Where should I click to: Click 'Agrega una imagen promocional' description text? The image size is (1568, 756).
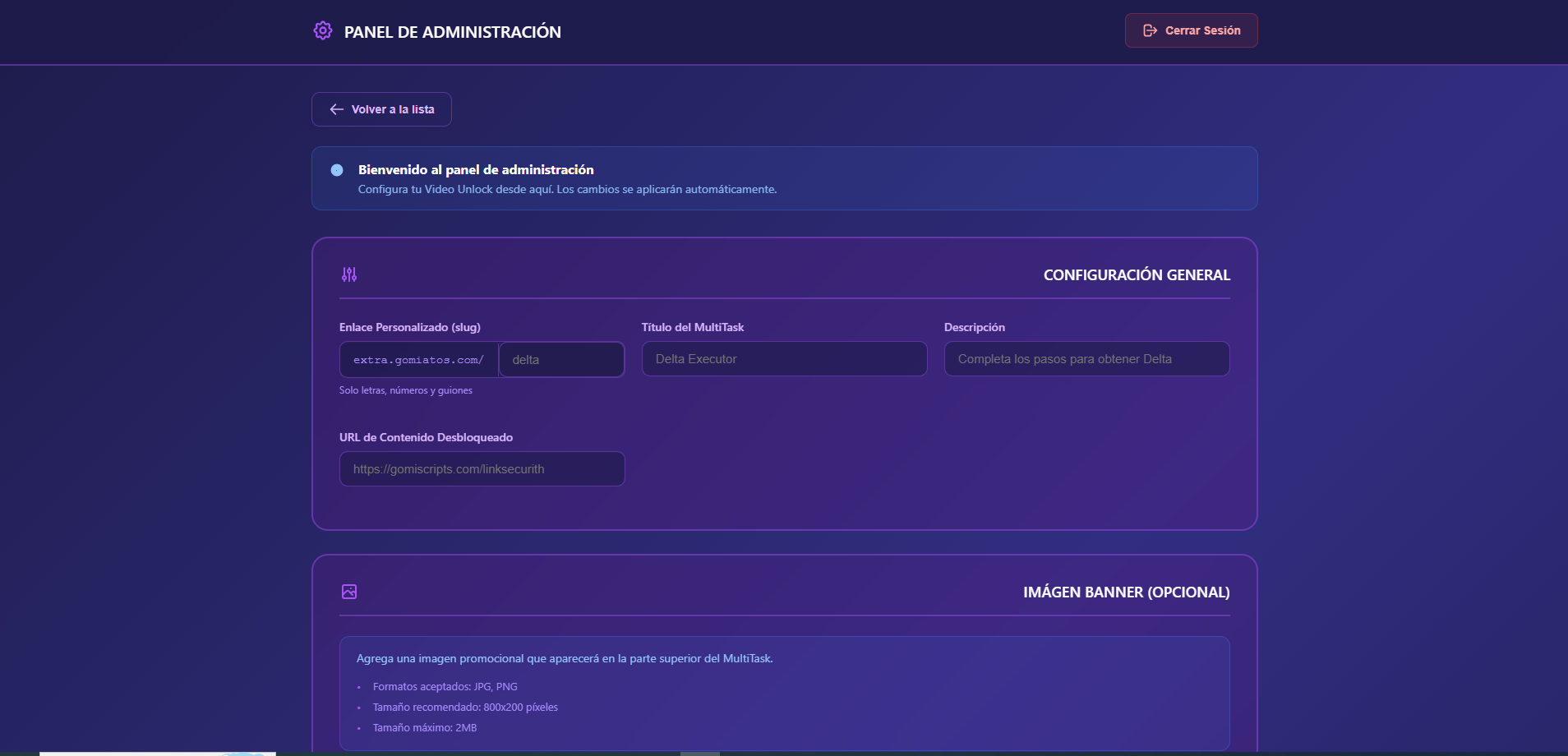pos(565,658)
